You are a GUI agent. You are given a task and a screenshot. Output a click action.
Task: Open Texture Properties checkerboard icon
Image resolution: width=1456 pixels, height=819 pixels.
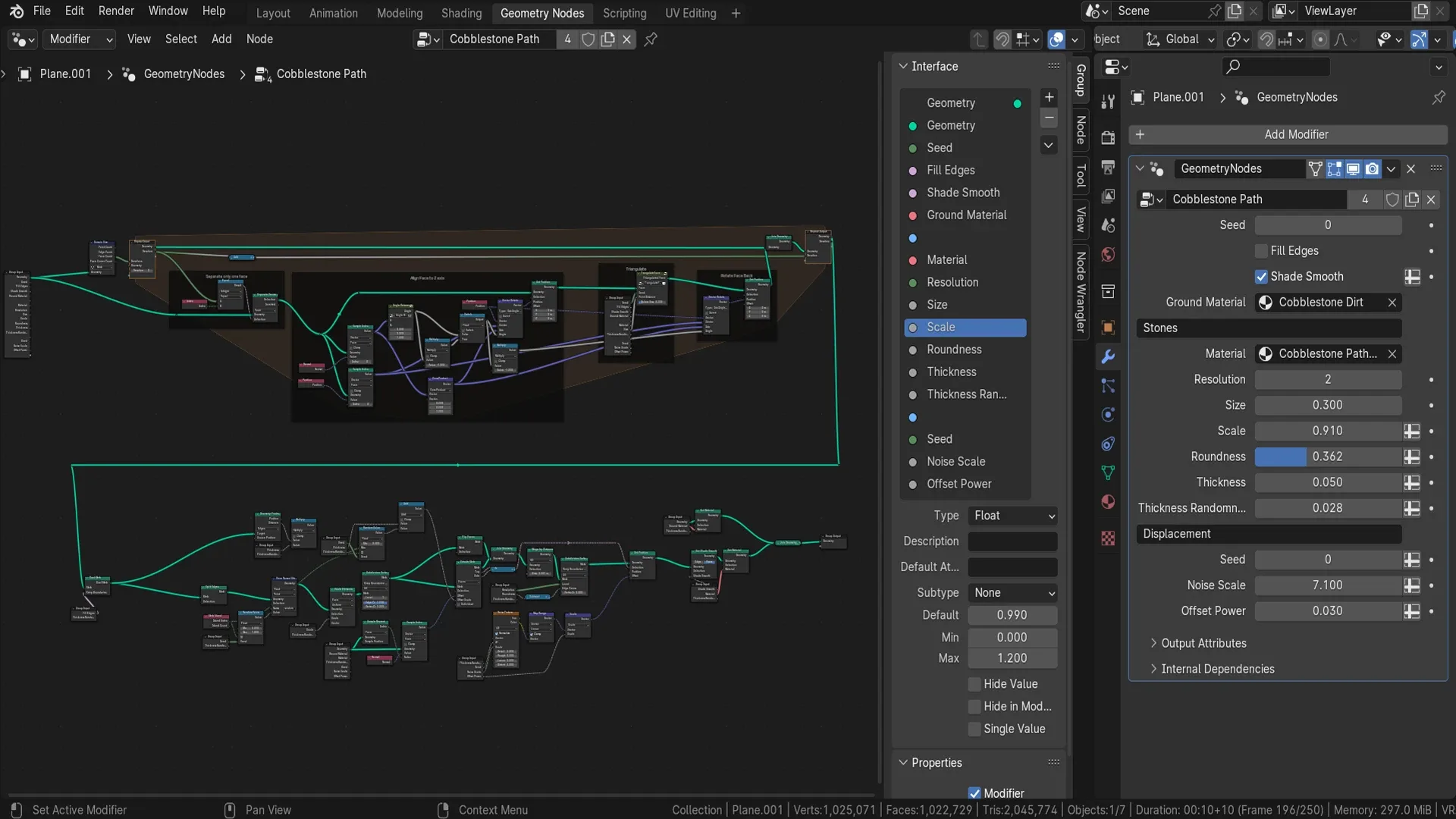click(x=1107, y=539)
